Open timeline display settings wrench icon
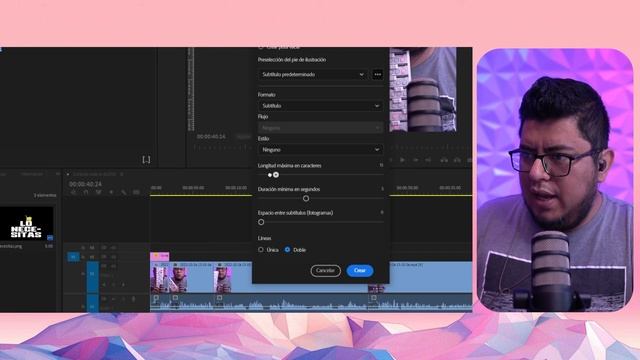The height and width of the screenshot is (360, 640). tap(124, 192)
